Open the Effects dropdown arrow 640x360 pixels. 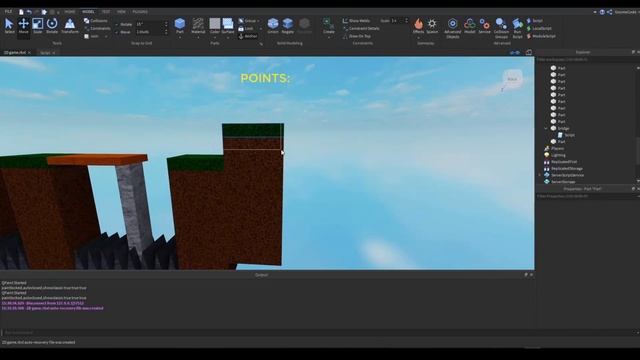coord(418,38)
